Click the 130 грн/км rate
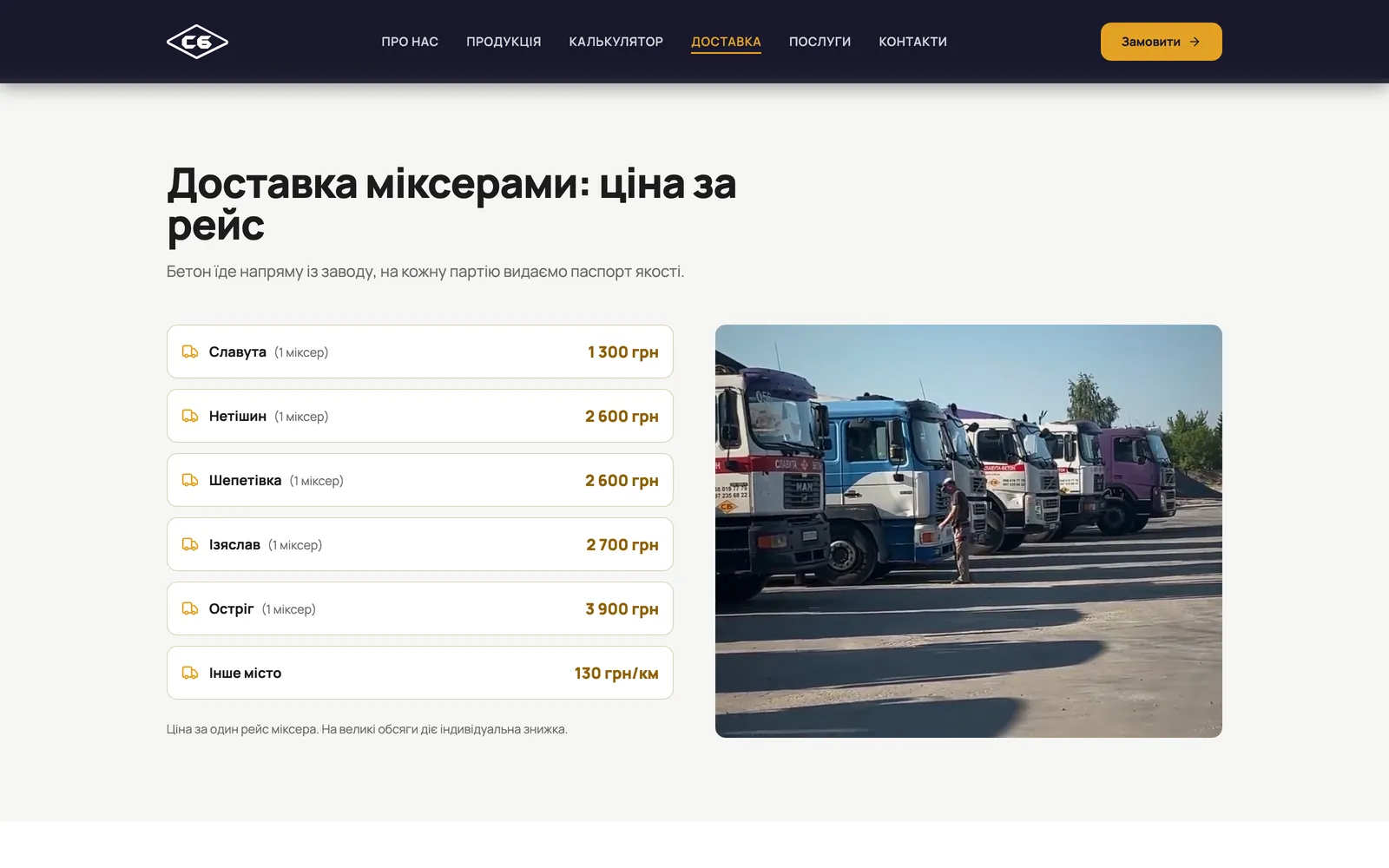 pyautogui.click(x=616, y=673)
